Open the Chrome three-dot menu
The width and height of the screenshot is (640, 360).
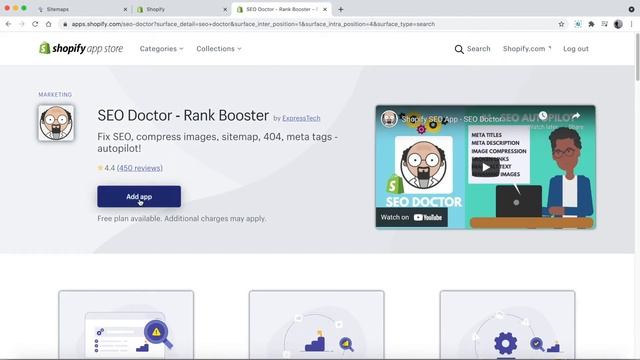point(631,24)
